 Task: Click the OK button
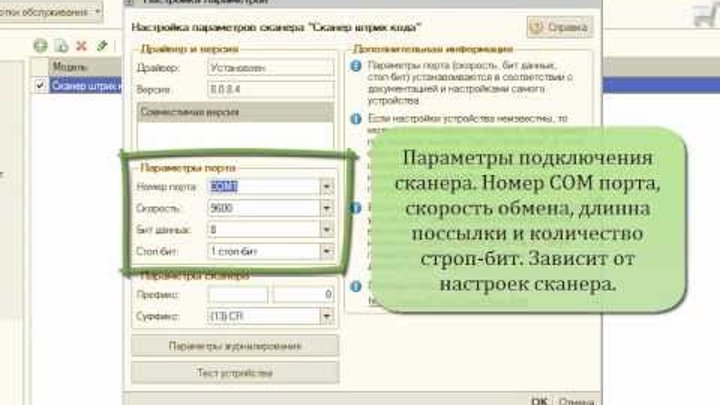click(539, 400)
